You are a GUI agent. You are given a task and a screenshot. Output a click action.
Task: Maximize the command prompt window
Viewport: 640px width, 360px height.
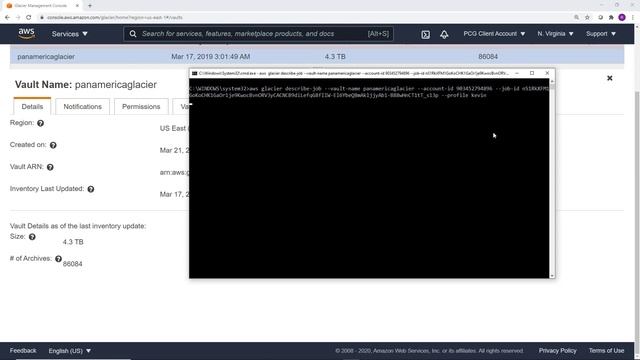tap(532, 73)
